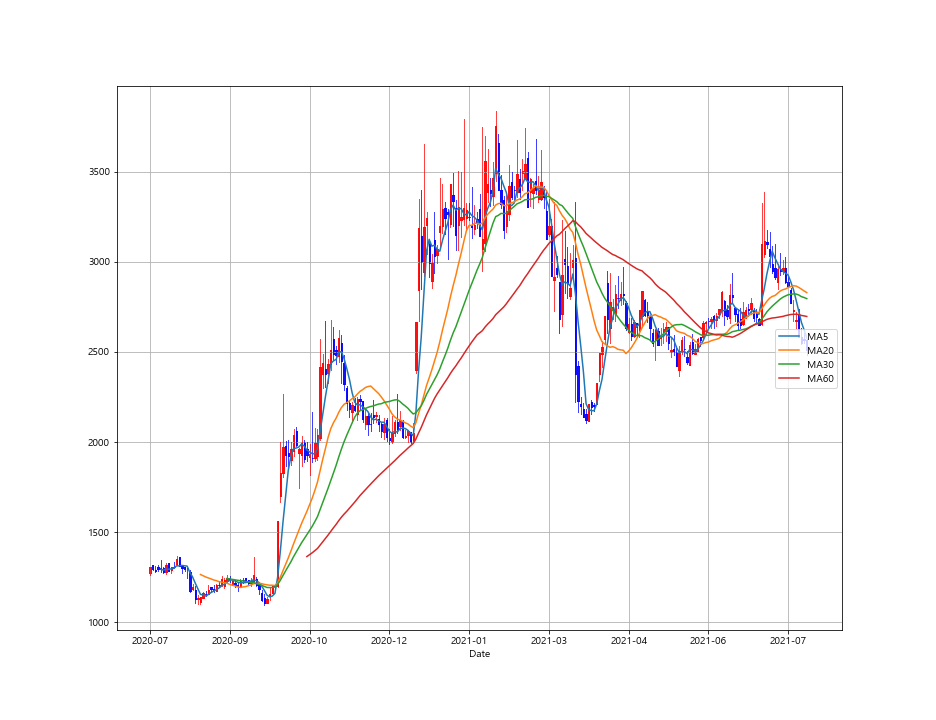Click the 2020-07 x-axis tick label

pyautogui.click(x=150, y=641)
